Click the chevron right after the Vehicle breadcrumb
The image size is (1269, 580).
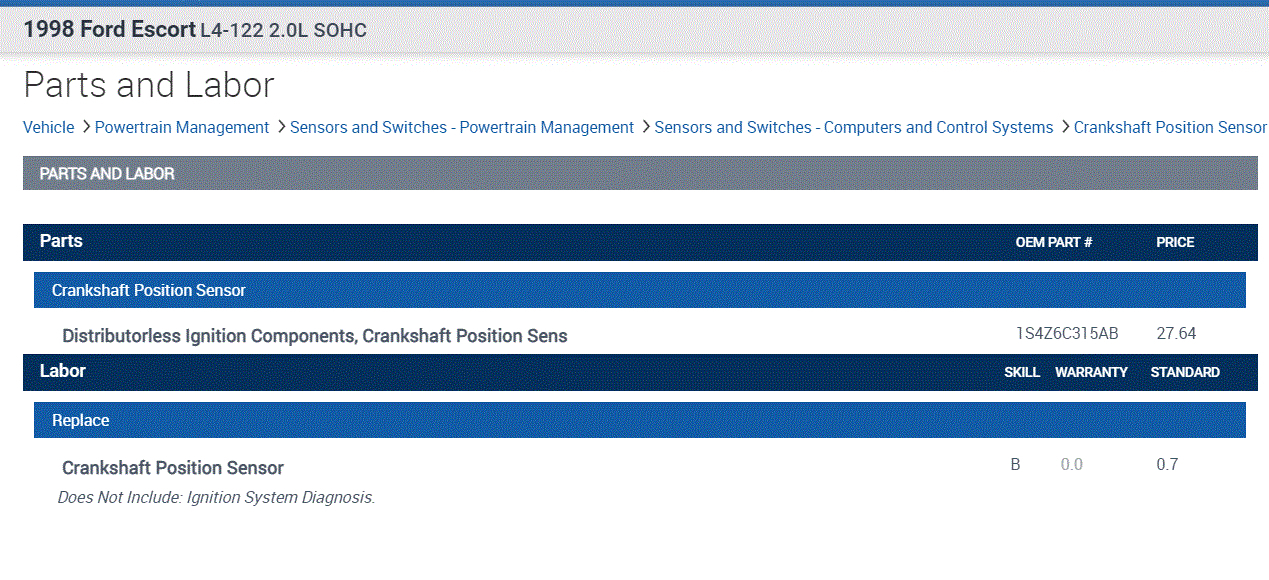pyautogui.click(x=86, y=127)
